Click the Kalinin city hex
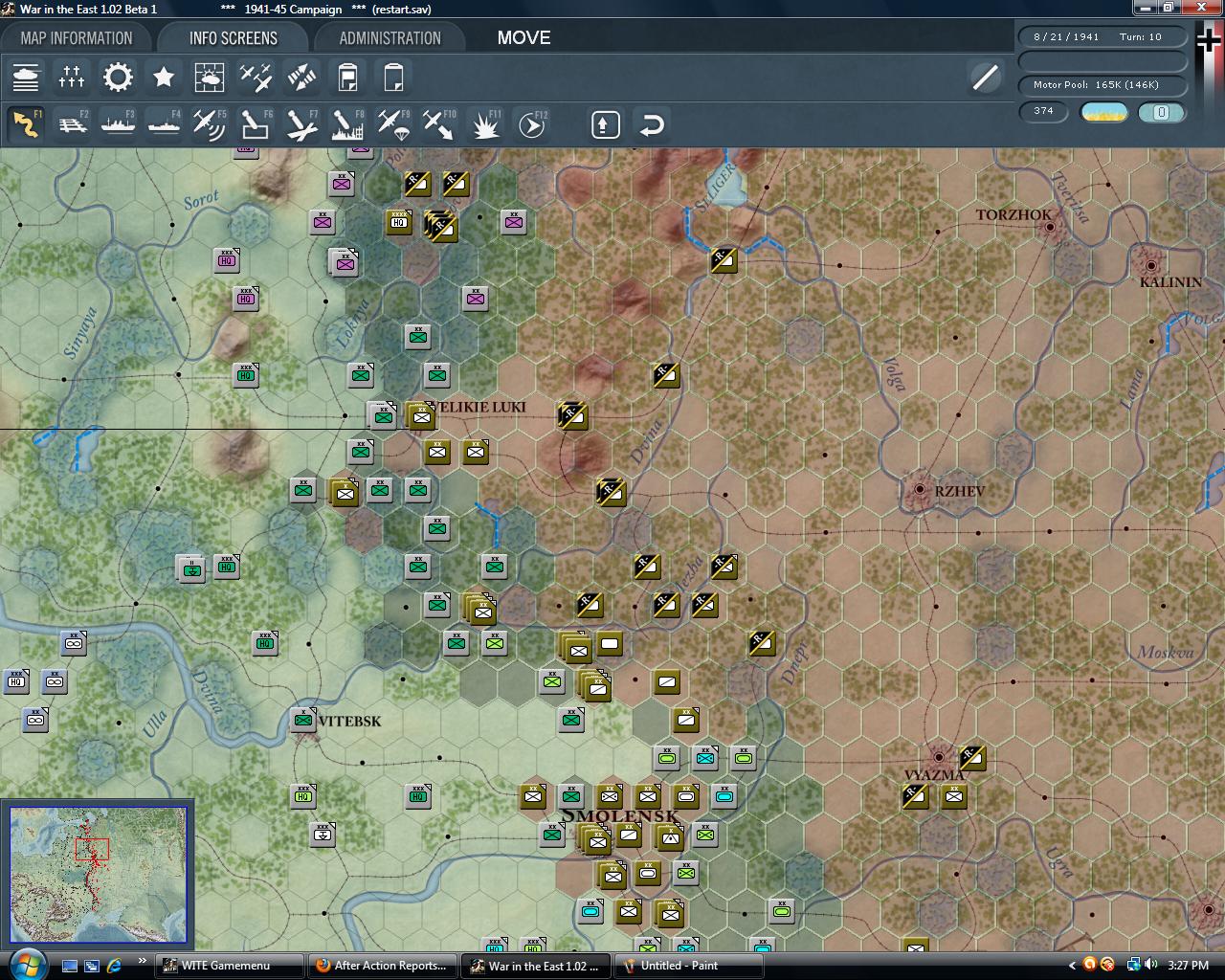 [1150, 265]
